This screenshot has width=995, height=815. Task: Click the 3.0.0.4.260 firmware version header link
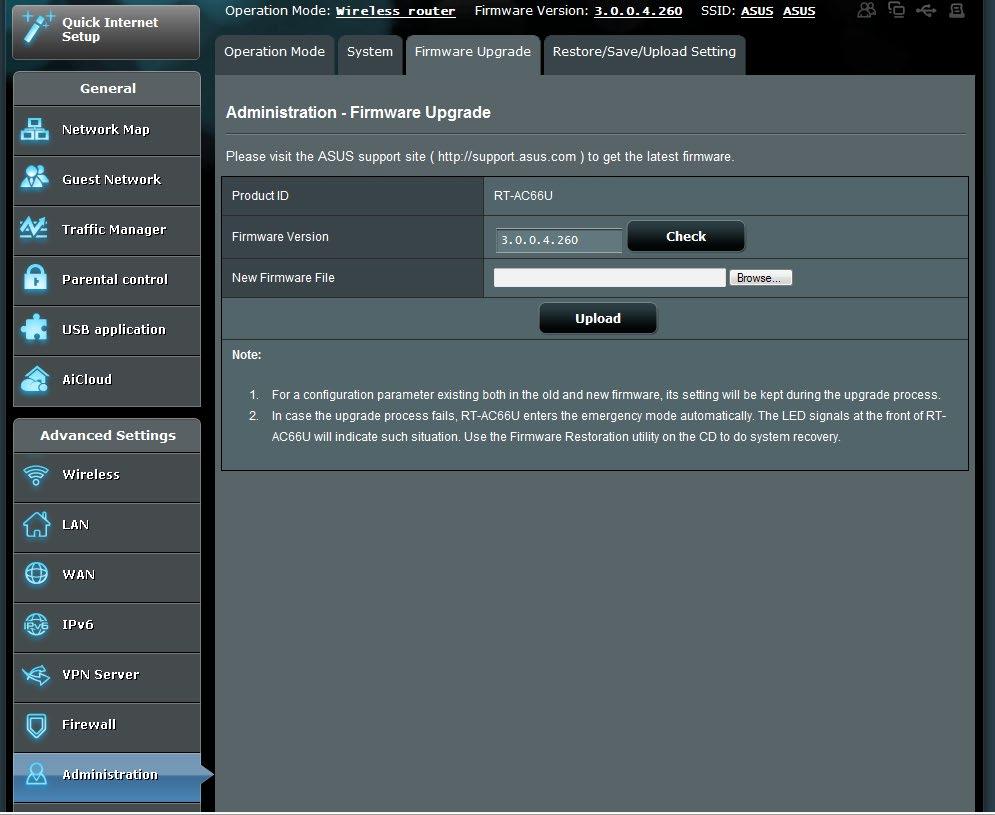(638, 11)
